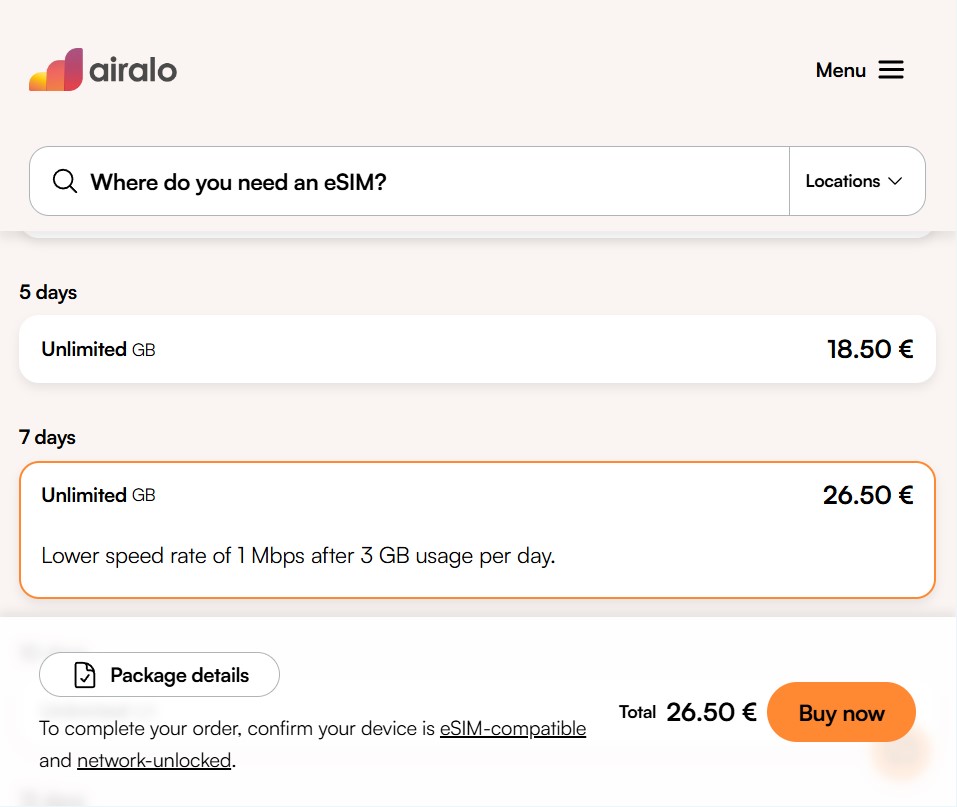Expand the Locations chevron arrow
Image resolution: width=957 pixels, height=807 pixels.
click(895, 181)
